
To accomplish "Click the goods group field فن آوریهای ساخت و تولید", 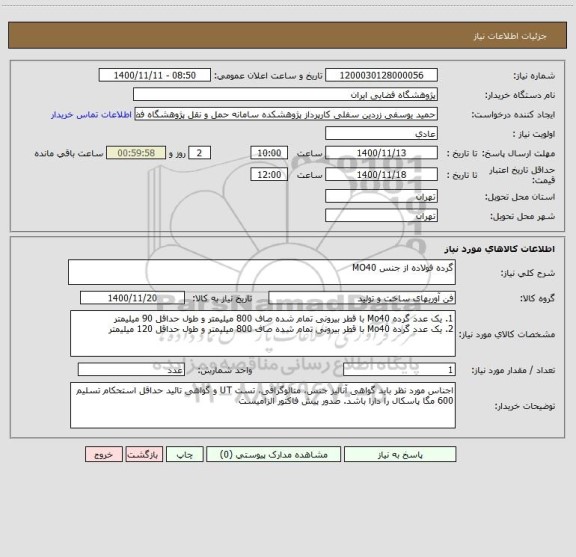I will tap(362, 298).
